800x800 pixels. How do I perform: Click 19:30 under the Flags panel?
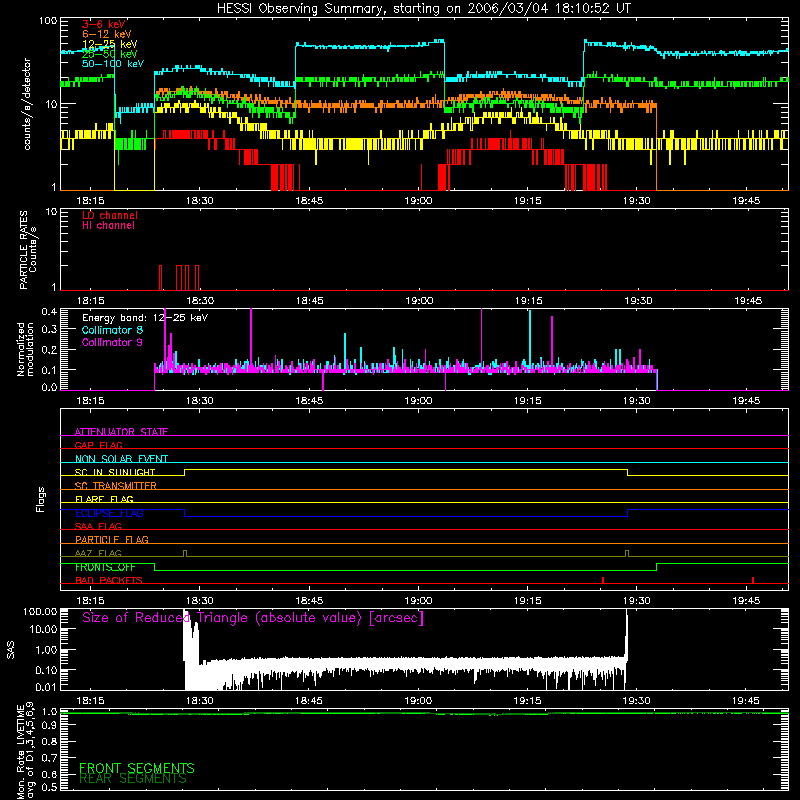[637, 601]
